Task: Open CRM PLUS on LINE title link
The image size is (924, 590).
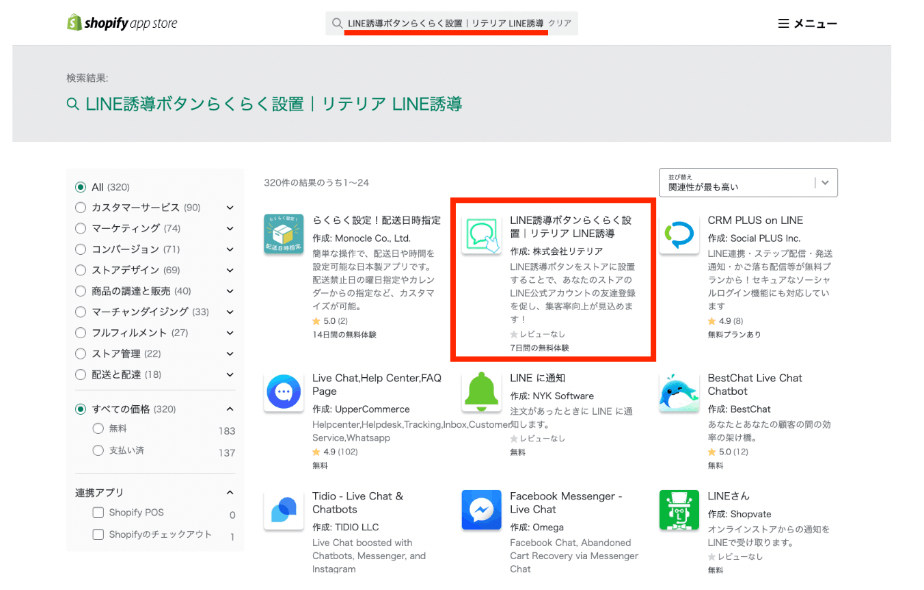Action: (x=755, y=220)
